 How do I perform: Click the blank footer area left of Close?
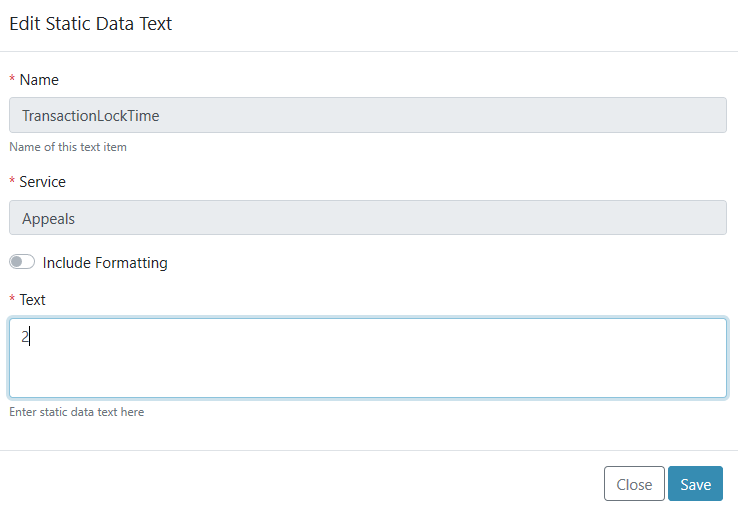[300, 484]
